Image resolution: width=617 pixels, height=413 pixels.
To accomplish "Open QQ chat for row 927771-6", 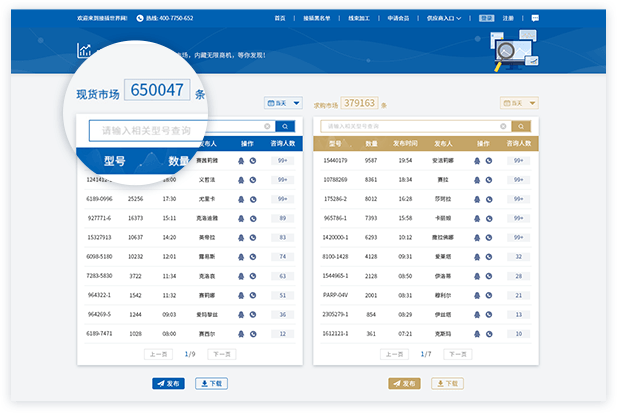I will (241, 219).
